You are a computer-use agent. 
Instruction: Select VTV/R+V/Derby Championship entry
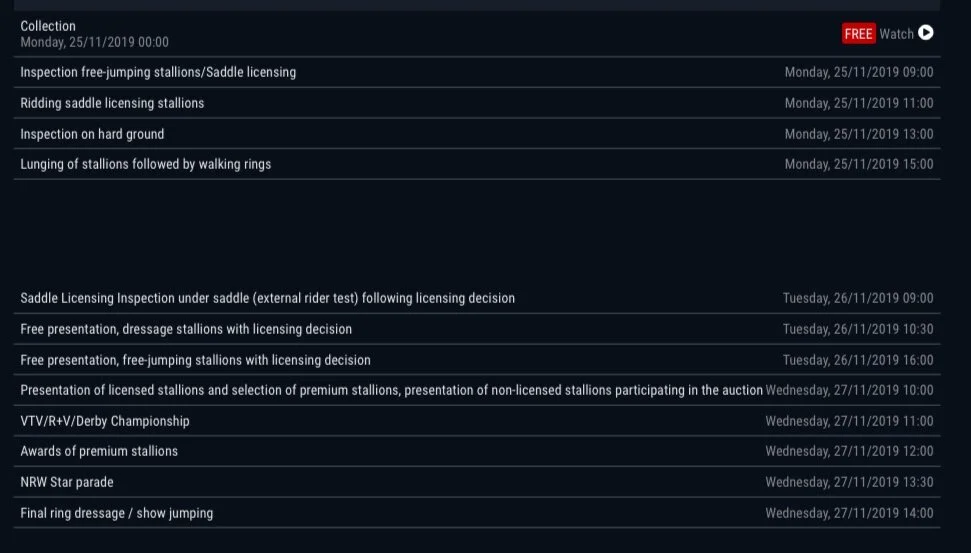[477, 421]
